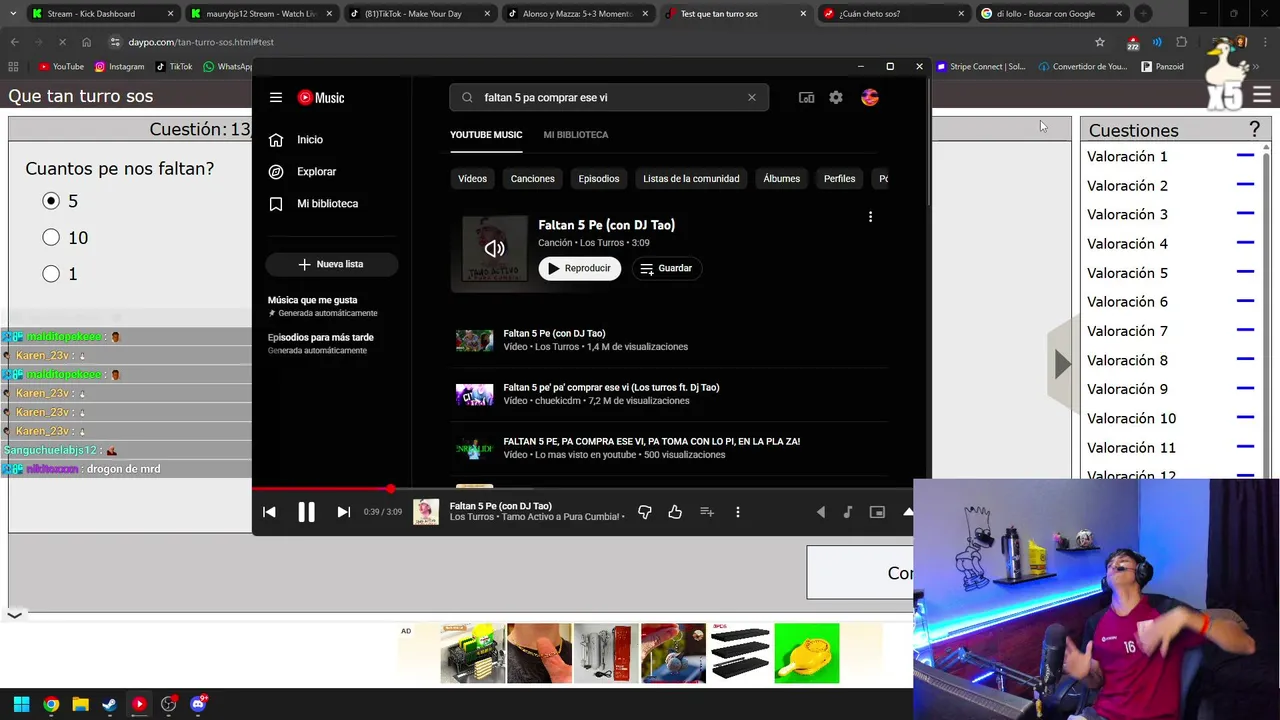Open File Explorer from the taskbar

(x=80, y=704)
